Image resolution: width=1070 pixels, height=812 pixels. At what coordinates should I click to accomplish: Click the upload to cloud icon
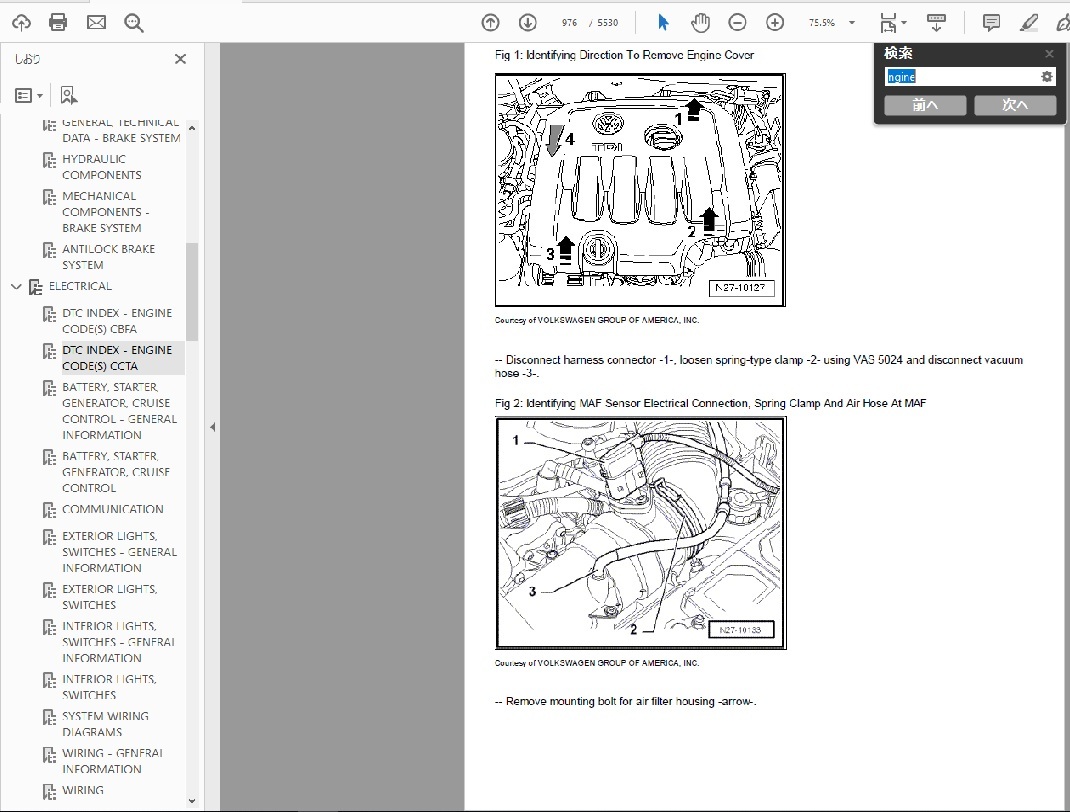(21, 23)
